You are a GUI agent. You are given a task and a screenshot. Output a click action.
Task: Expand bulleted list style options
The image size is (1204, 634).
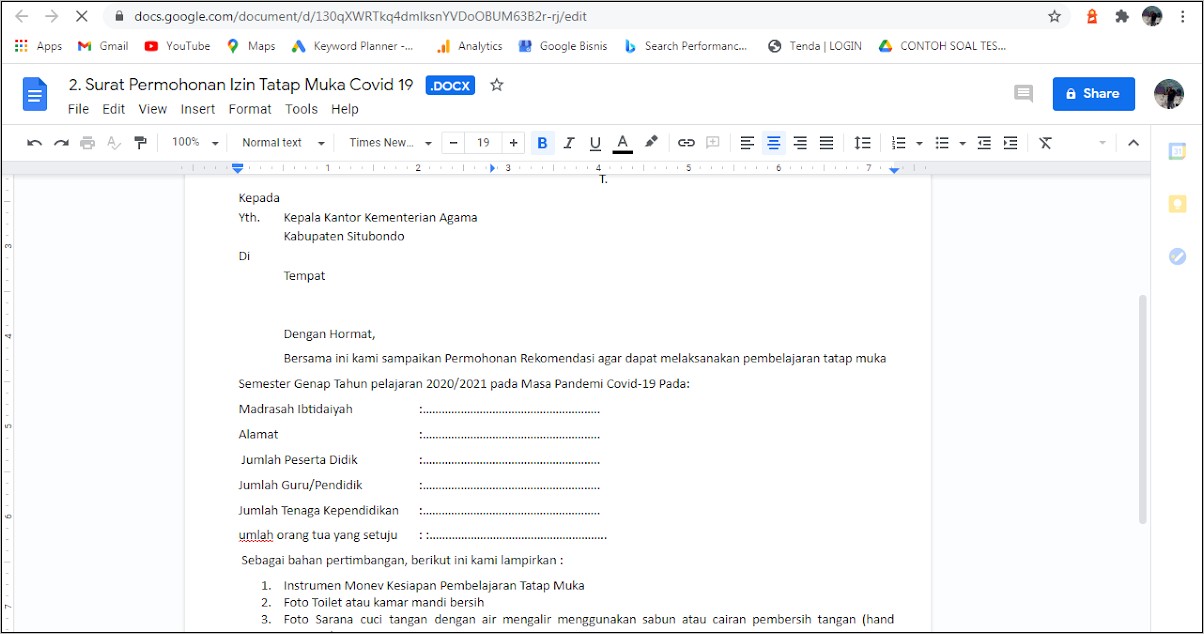[x=962, y=143]
